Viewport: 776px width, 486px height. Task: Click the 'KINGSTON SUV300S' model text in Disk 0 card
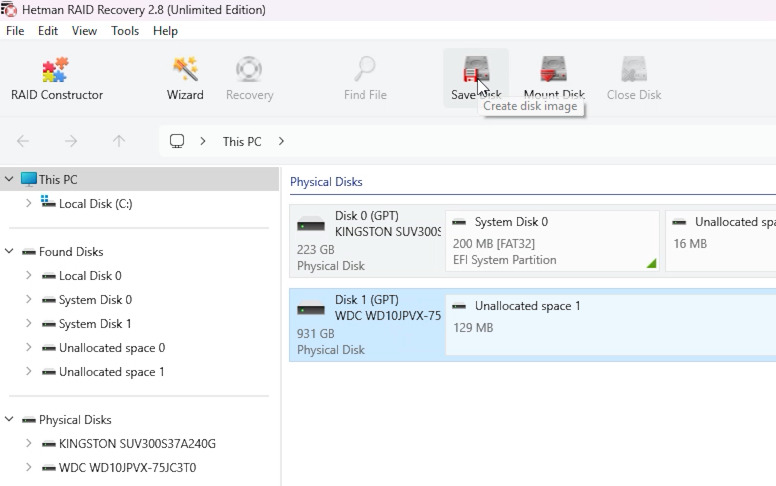pos(388,231)
